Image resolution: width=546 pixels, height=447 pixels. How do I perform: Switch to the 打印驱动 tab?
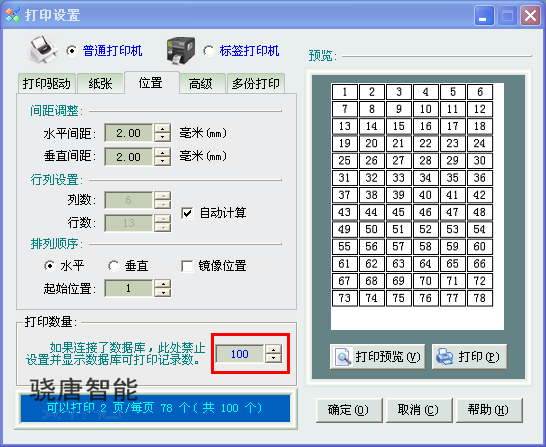46,84
